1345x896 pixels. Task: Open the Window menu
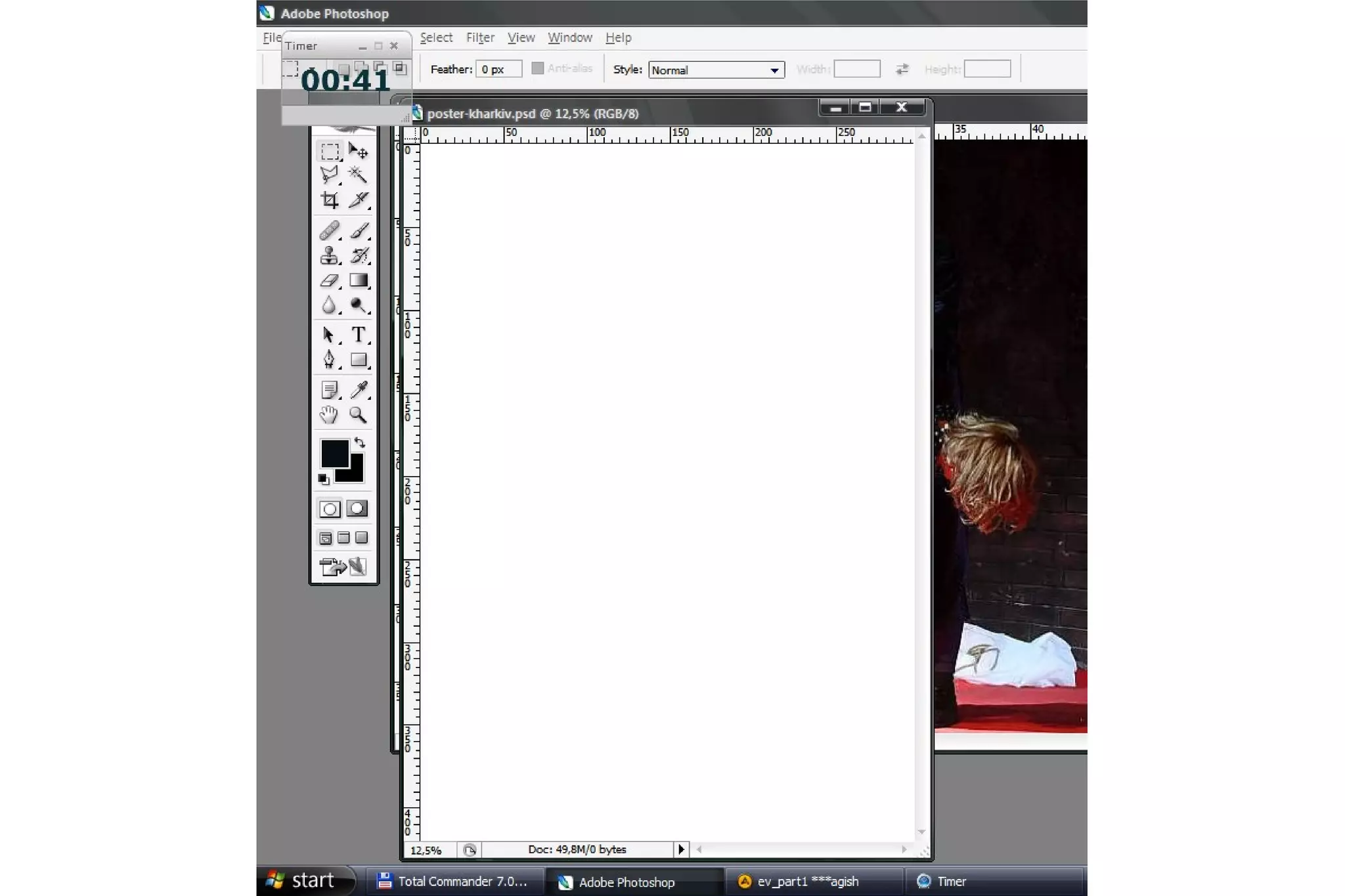click(x=569, y=37)
